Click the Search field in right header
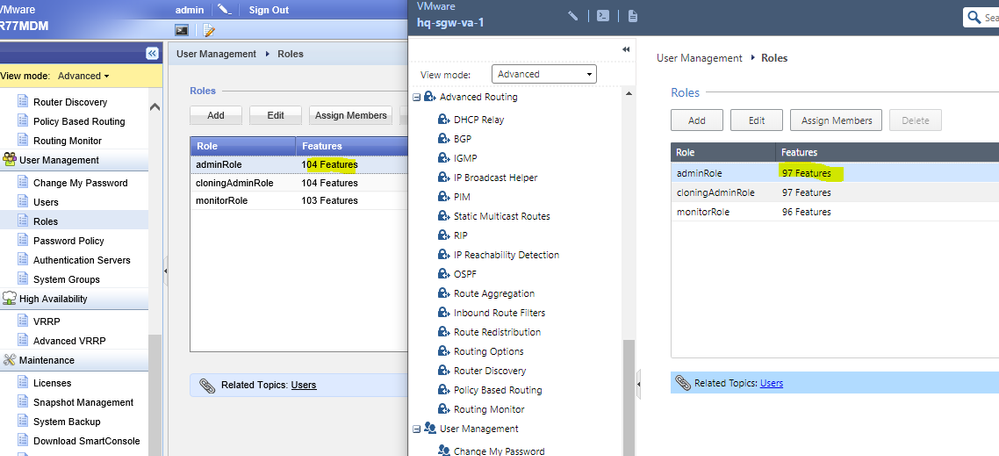Screen dimensions: 999x456 pos(985,17)
